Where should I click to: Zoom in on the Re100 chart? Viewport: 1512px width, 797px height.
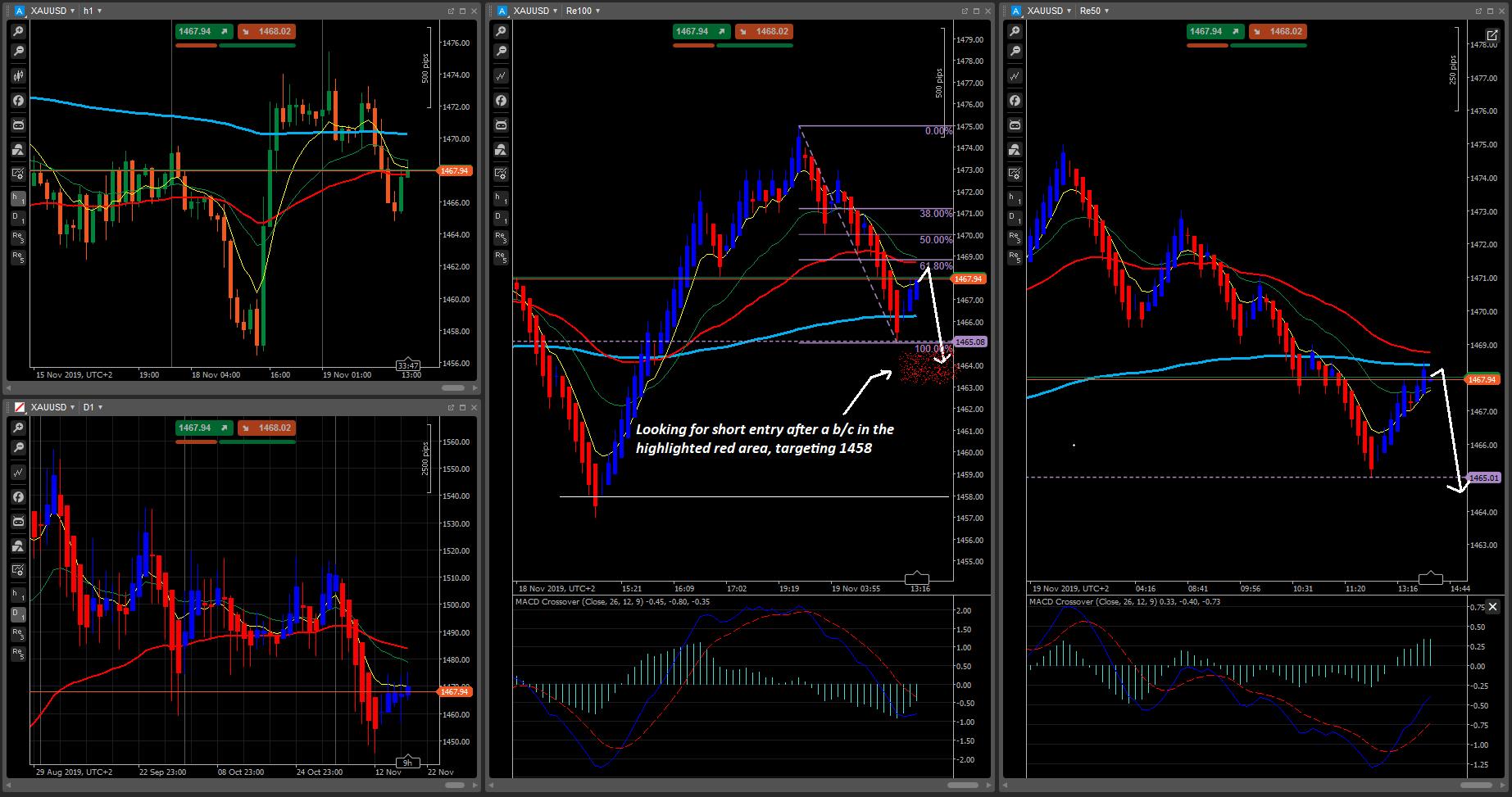(x=501, y=31)
